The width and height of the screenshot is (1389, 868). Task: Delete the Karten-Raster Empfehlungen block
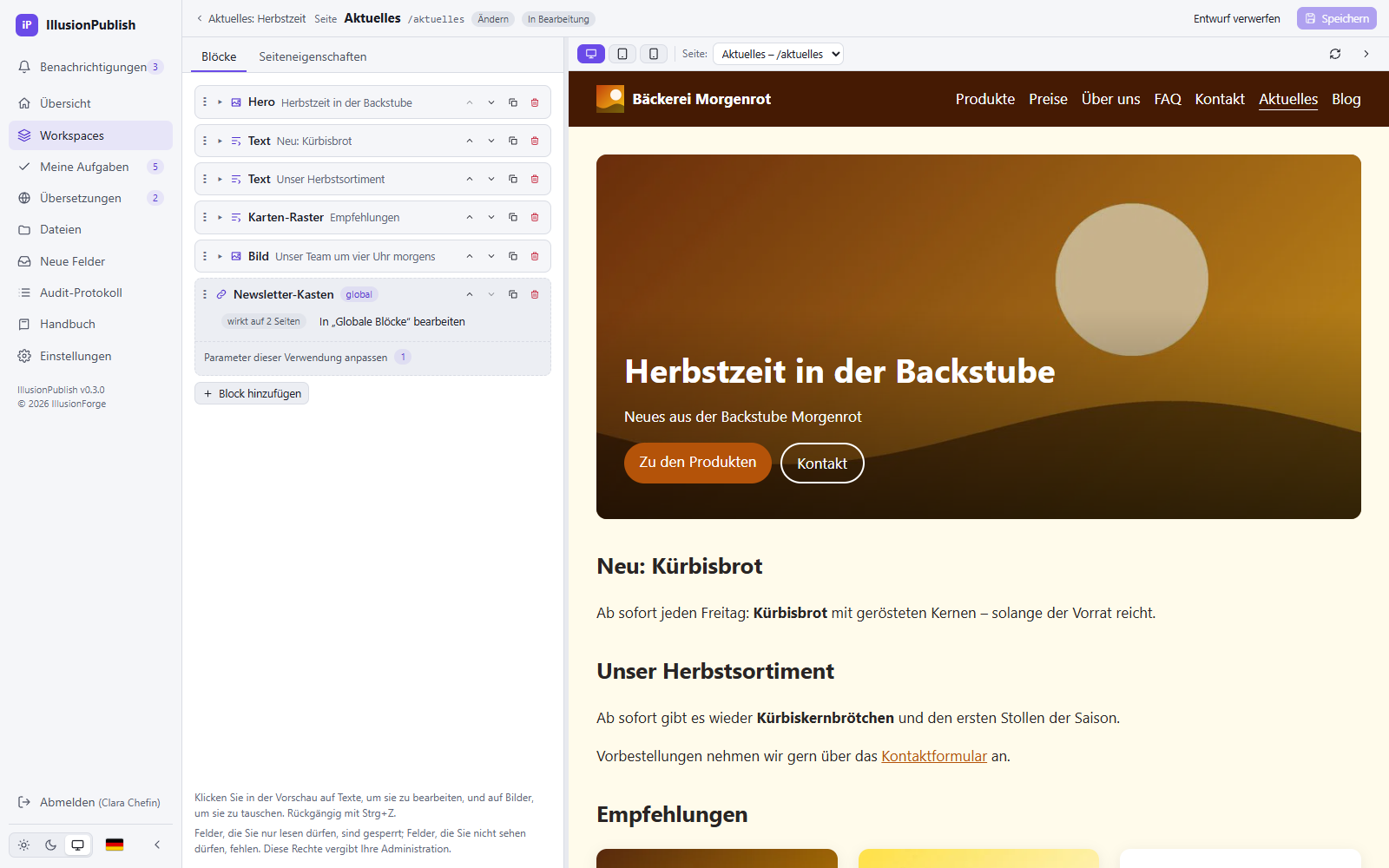(535, 217)
